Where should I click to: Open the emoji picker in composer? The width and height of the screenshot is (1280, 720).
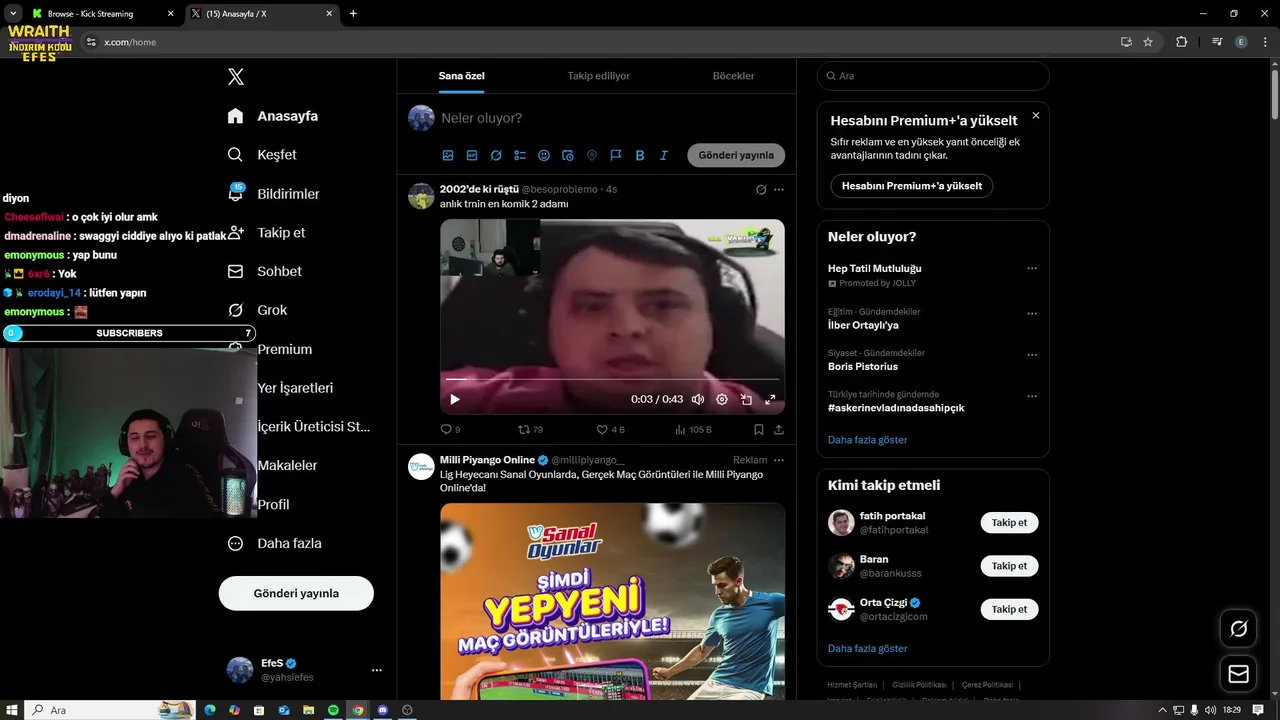tap(544, 156)
